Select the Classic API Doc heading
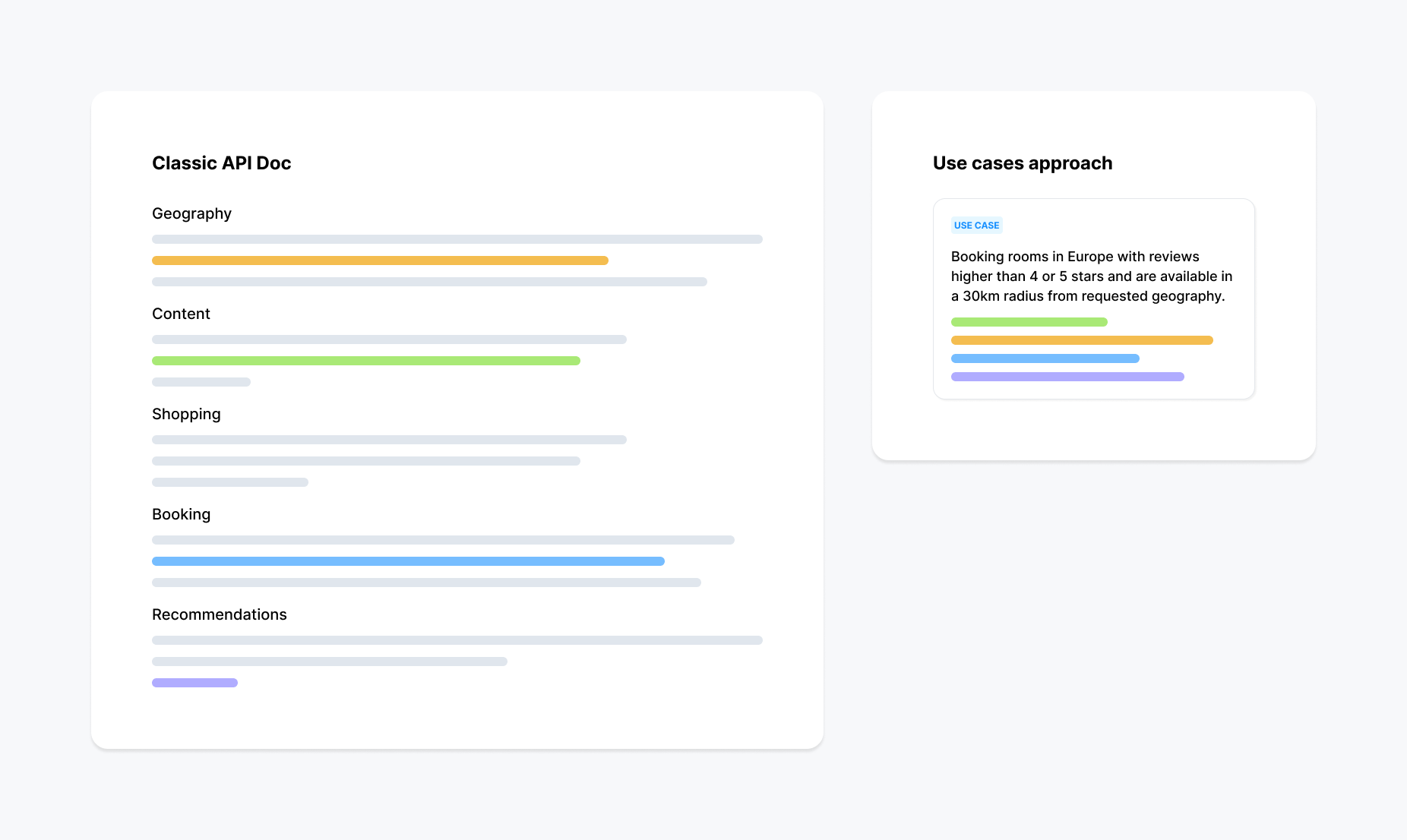This screenshot has height=840, width=1407. (x=221, y=163)
